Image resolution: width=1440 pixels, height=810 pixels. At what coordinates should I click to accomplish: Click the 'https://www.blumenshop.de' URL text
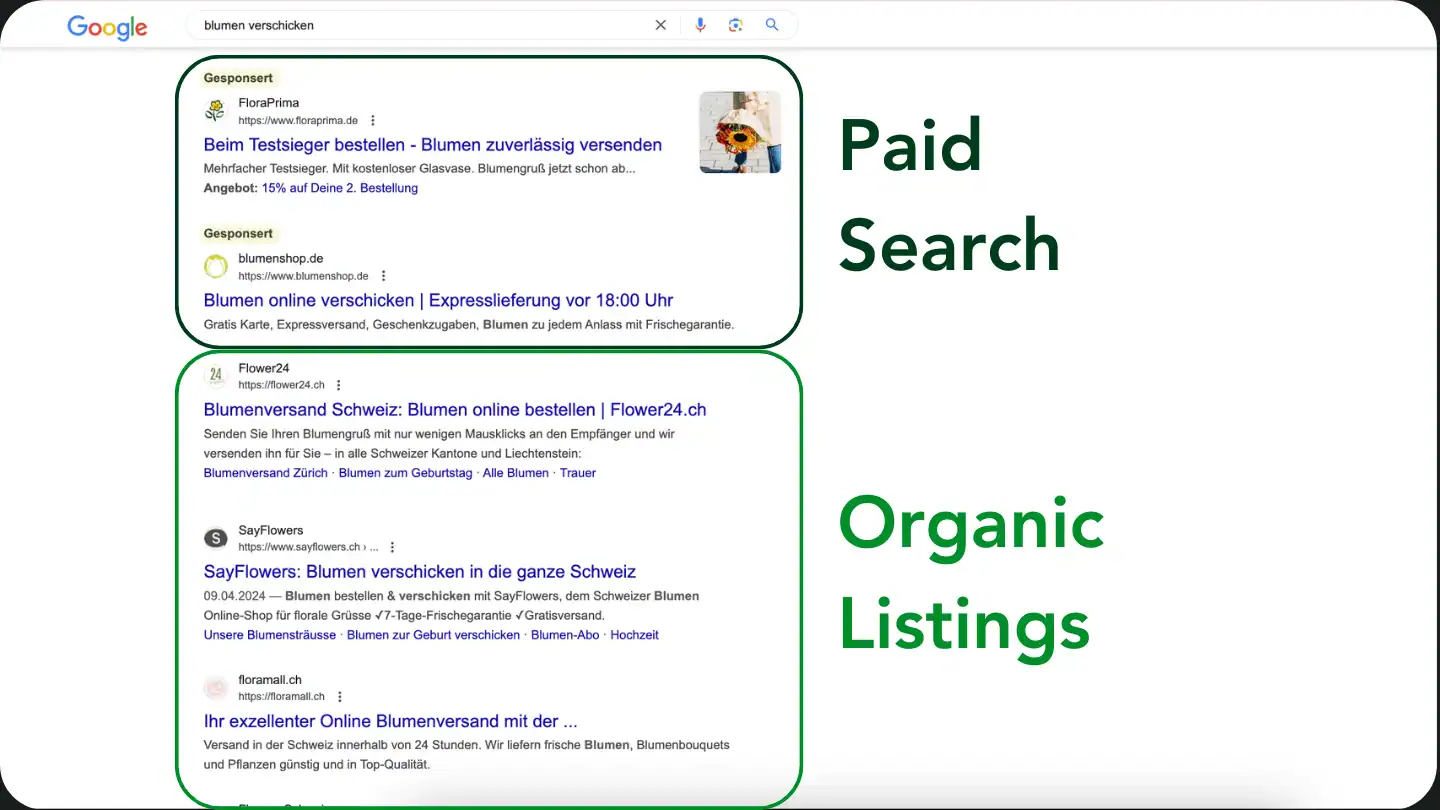[303, 276]
